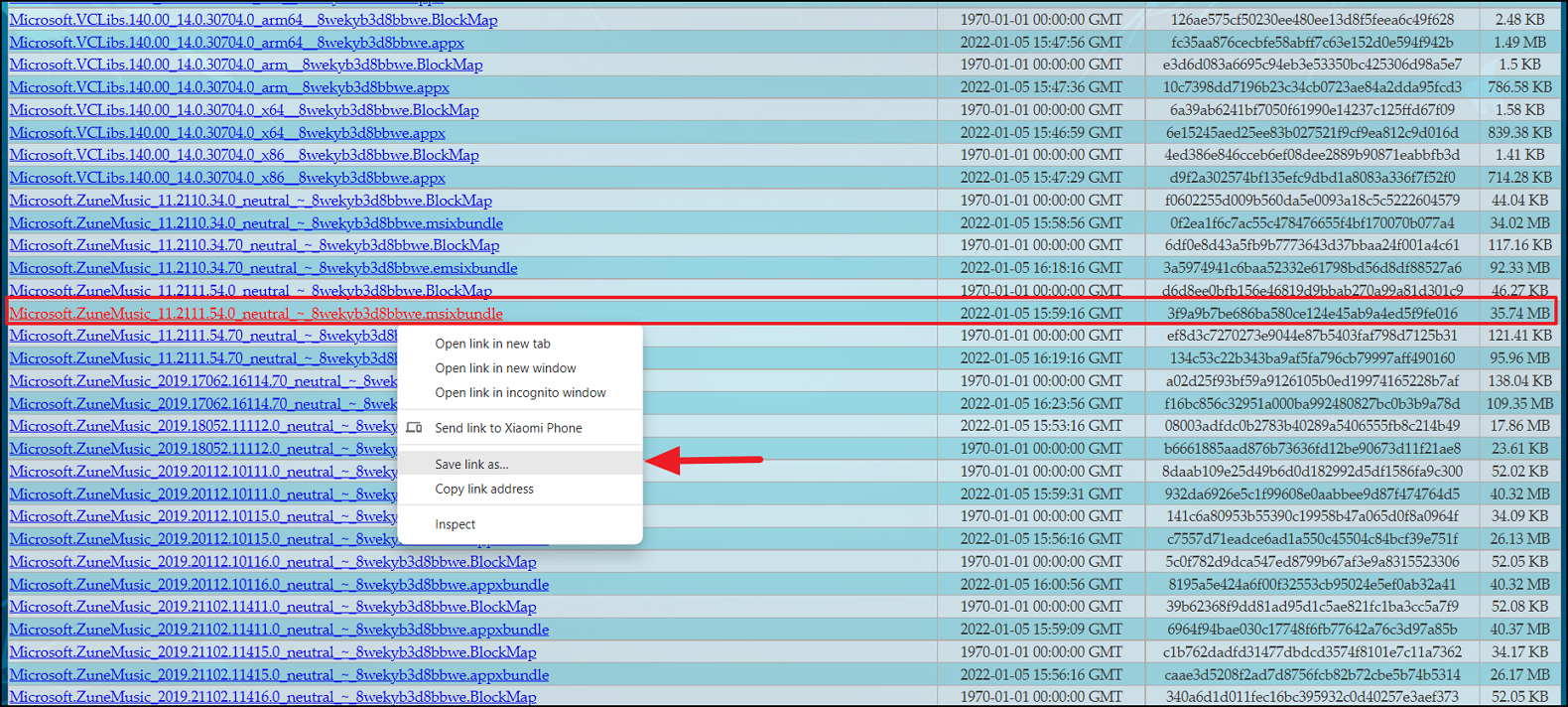The width and height of the screenshot is (1568, 707).
Task: Open VCLibs 14.0.30704.0 arm appx link
Action: pyautogui.click(x=229, y=87)
